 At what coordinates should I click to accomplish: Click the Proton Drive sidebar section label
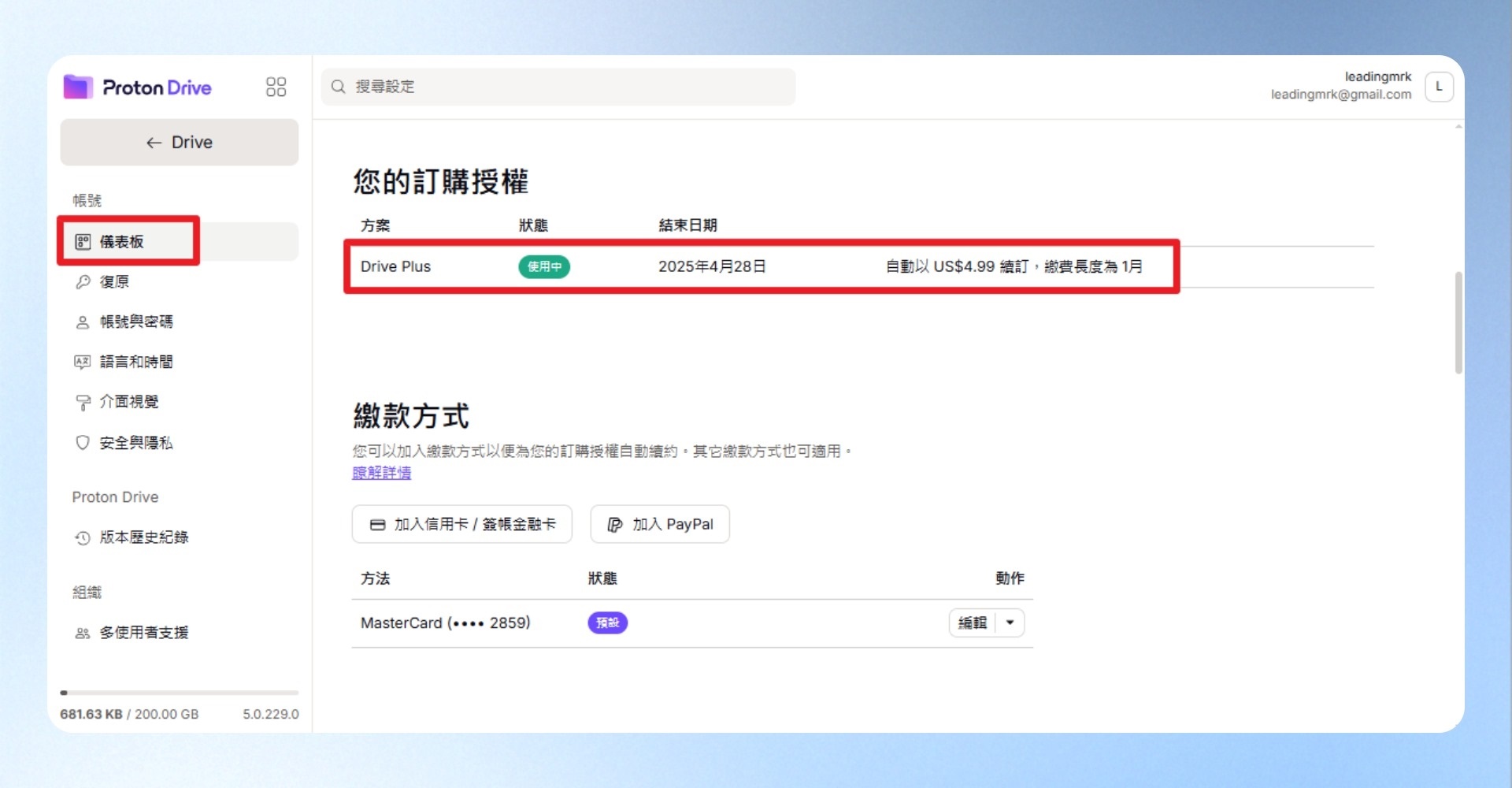(116, 497)
